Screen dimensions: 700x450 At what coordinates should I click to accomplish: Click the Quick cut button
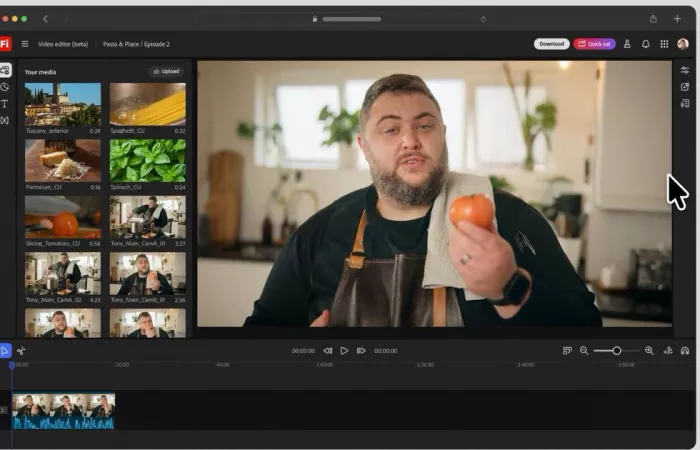[x=595, y=44]
